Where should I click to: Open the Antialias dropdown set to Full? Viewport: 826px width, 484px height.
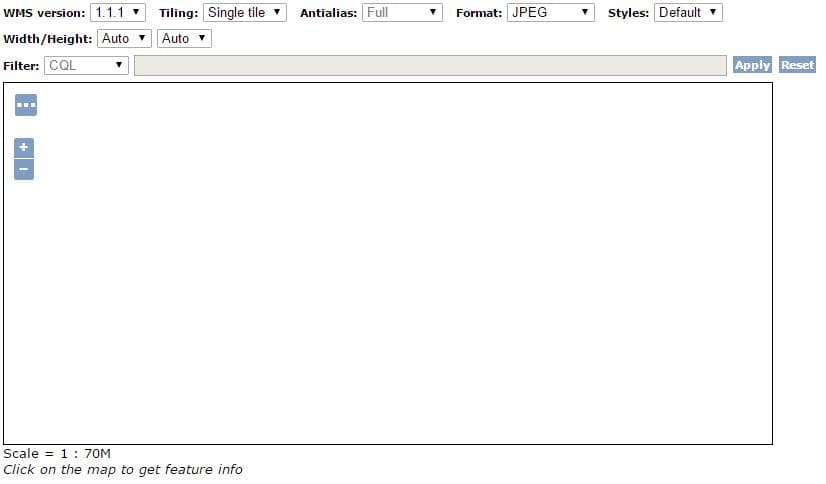402,13
